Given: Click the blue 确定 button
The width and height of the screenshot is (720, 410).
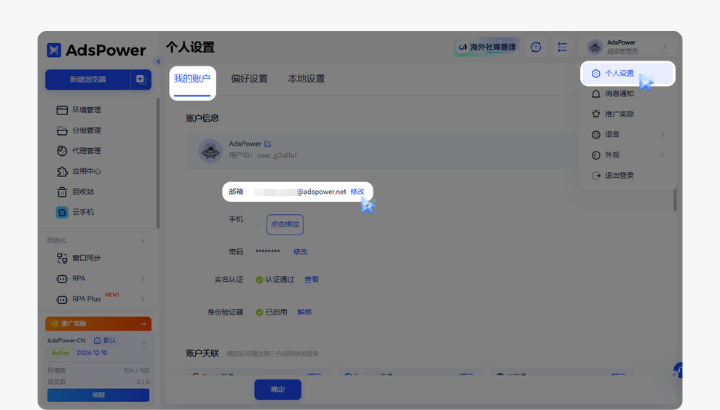Looking at the screenshot, I should (x=278, y=389).
